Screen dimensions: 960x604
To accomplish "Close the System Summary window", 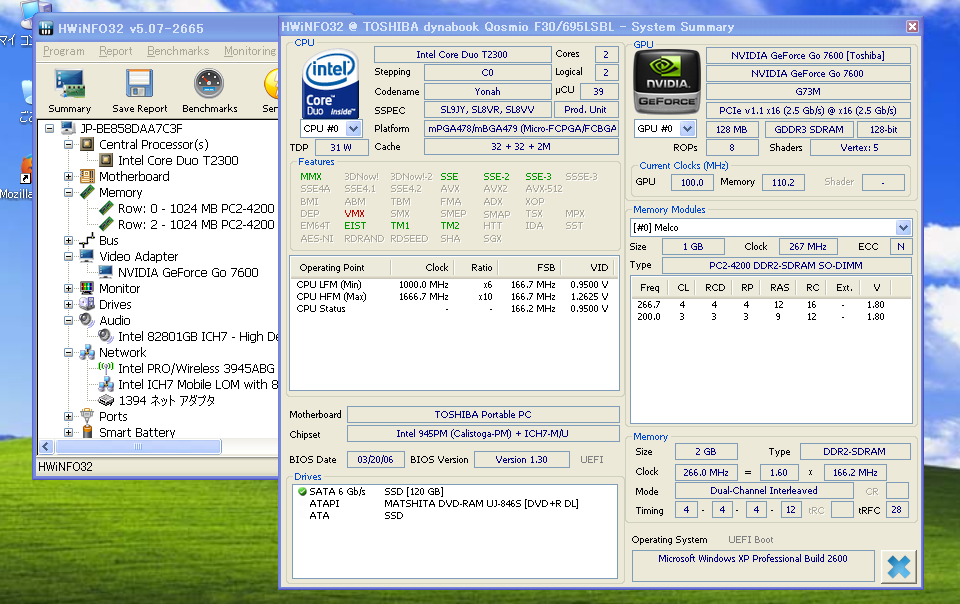I will (912, 26).
